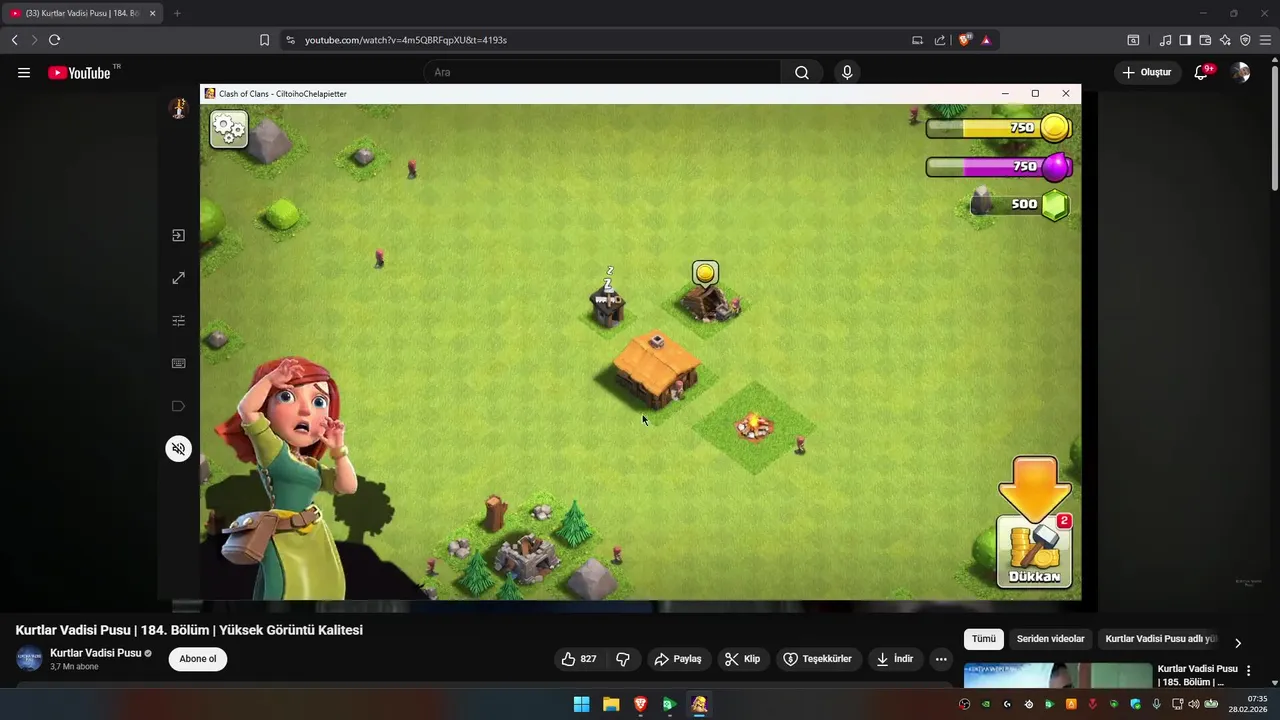Collect the gold coin above the mine

(705, 273)
